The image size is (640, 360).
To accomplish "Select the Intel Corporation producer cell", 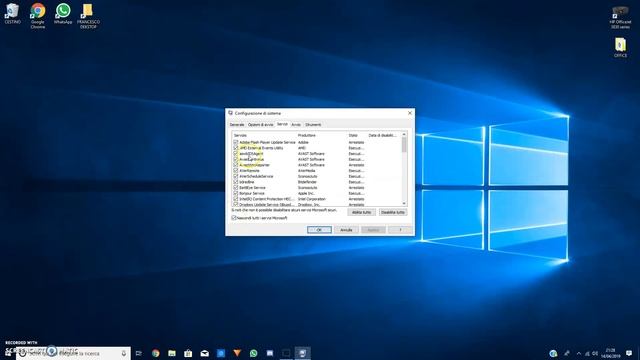I will pyautogui.click(x=312, y=199).
